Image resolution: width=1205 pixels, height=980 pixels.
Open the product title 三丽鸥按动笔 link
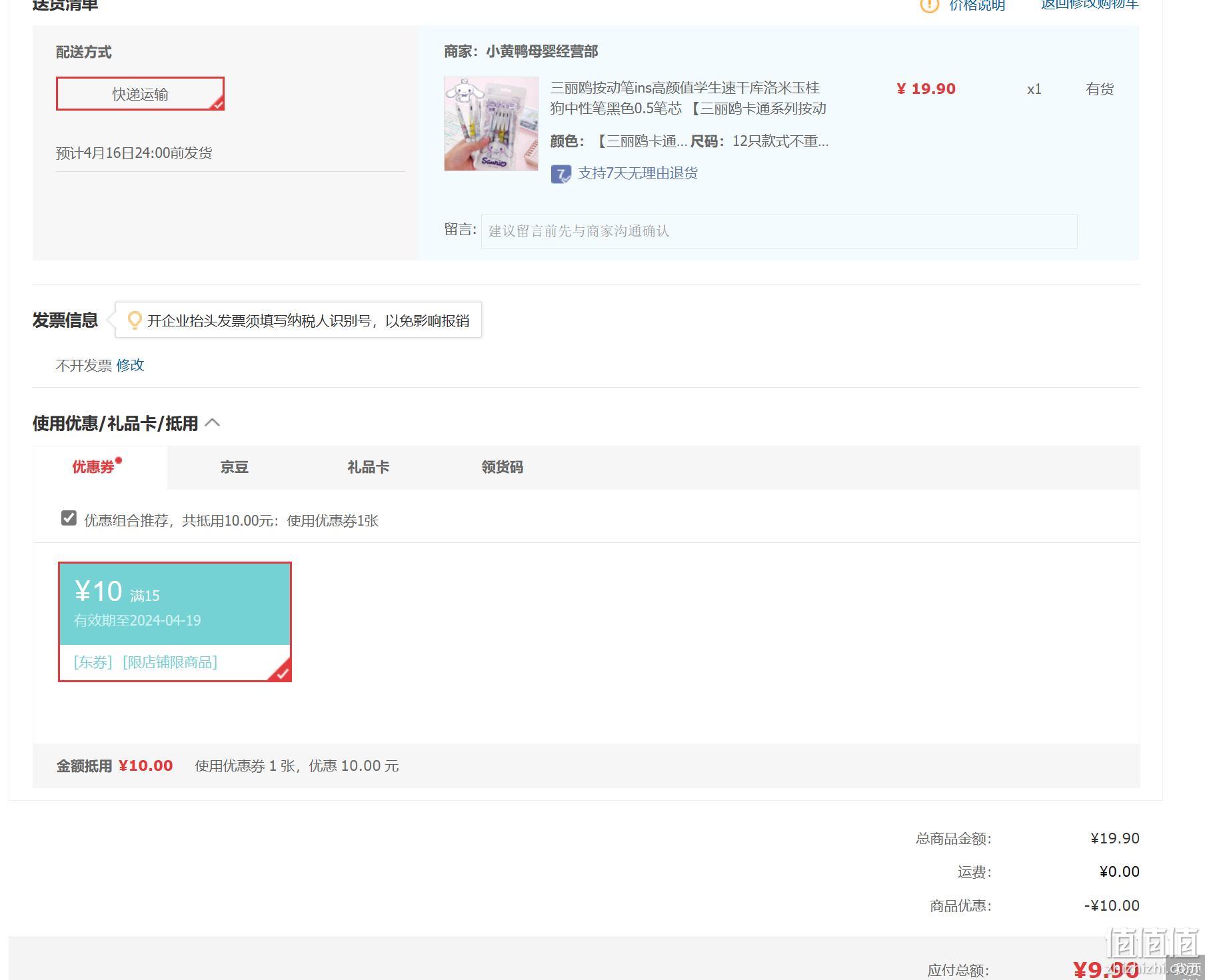tap(688, 98)
